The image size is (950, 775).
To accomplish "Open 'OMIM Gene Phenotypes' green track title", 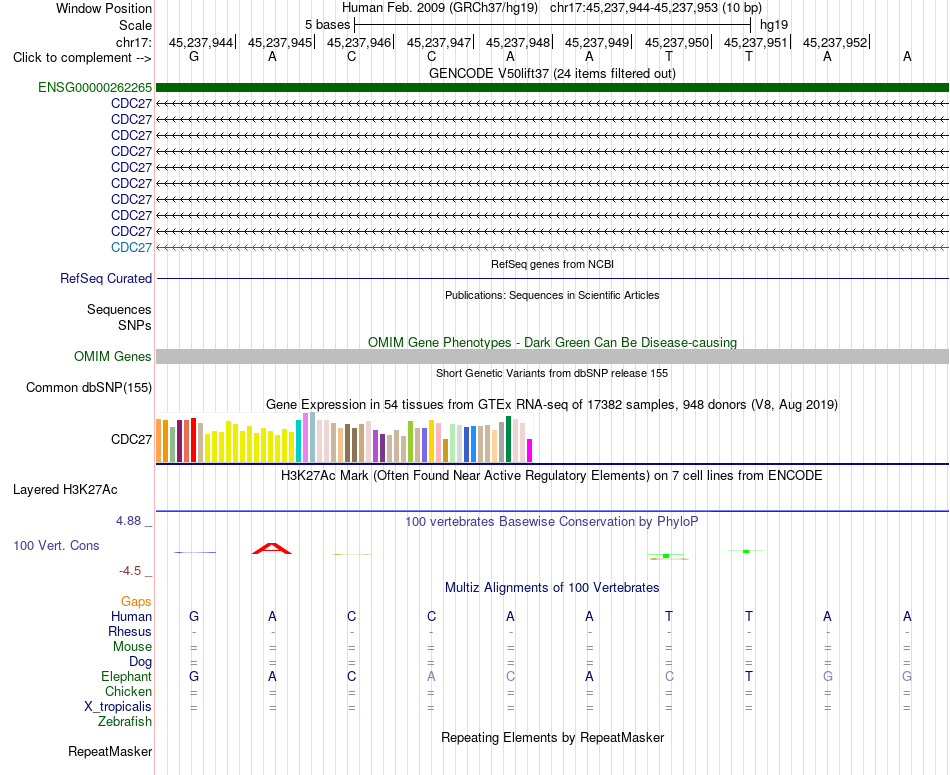I will [x=552, y=342].
